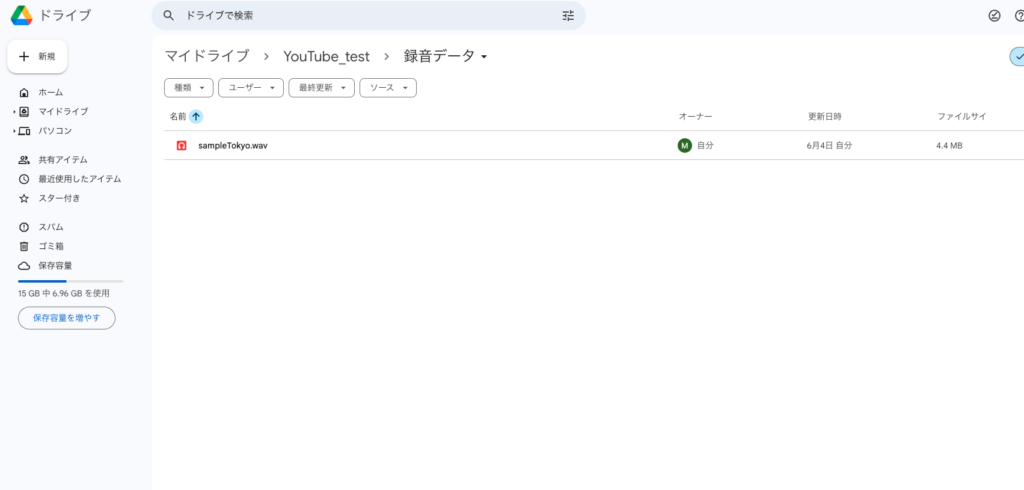Click the green M owner avatar
This screenshot has height=490, width=1024.
pyautogui.click(x=684, y=146)
